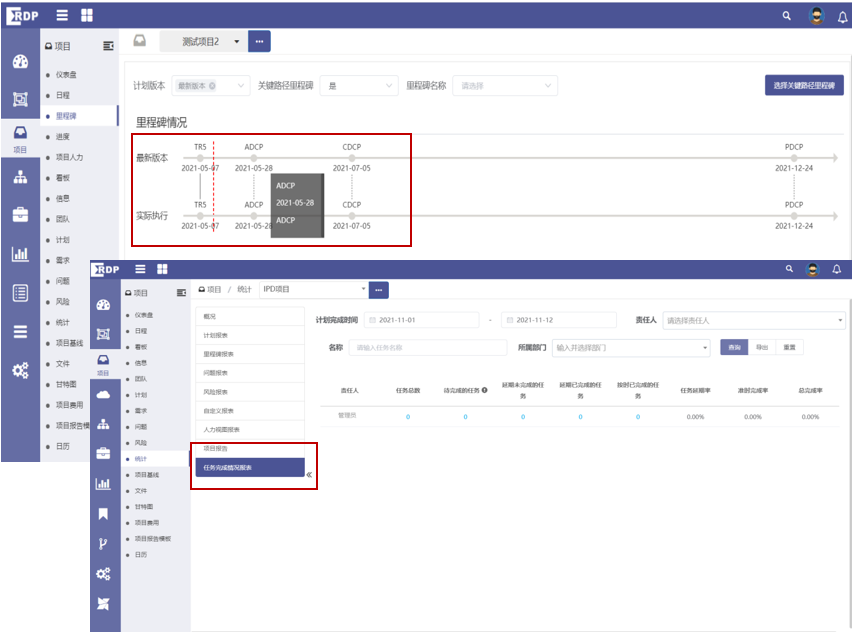Open the bookmark icon in lower sidebar
This screenshot has height=636, width=856.
coord(103,514)
